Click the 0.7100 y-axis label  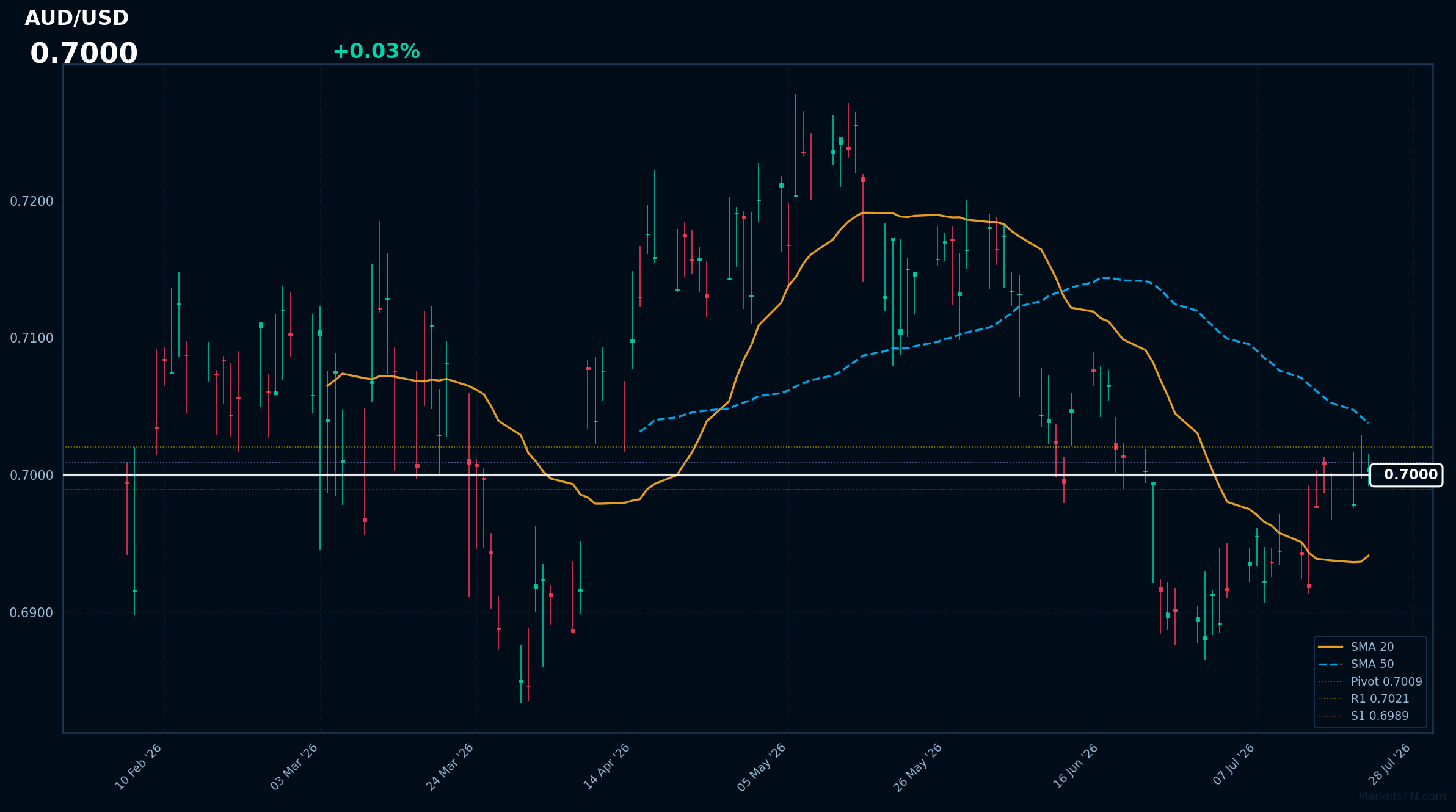pos(32,338)
